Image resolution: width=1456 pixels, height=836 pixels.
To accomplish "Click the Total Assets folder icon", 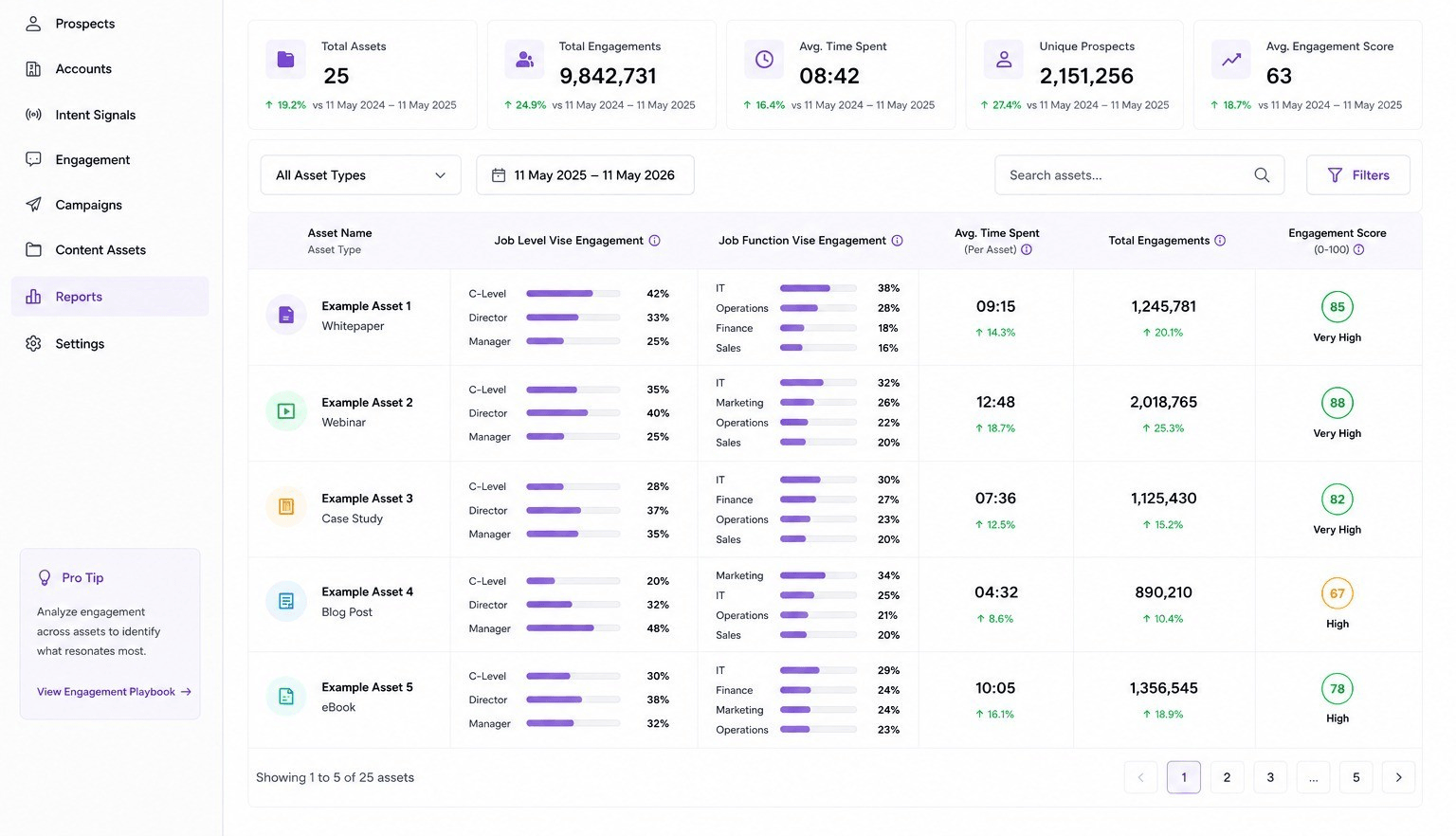I will [285, 60].
